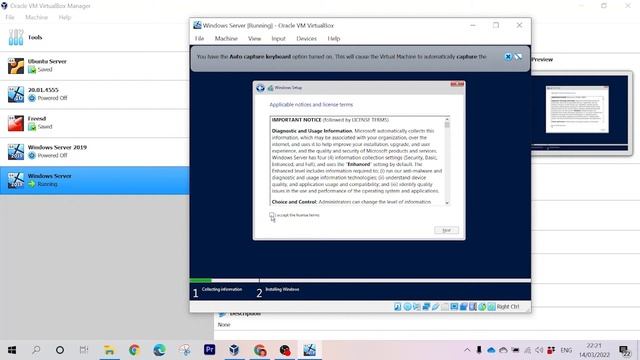Viewport: 640px width, 360px height.
Task: Open the taskbar clock and date
Action: coord(594,350)
